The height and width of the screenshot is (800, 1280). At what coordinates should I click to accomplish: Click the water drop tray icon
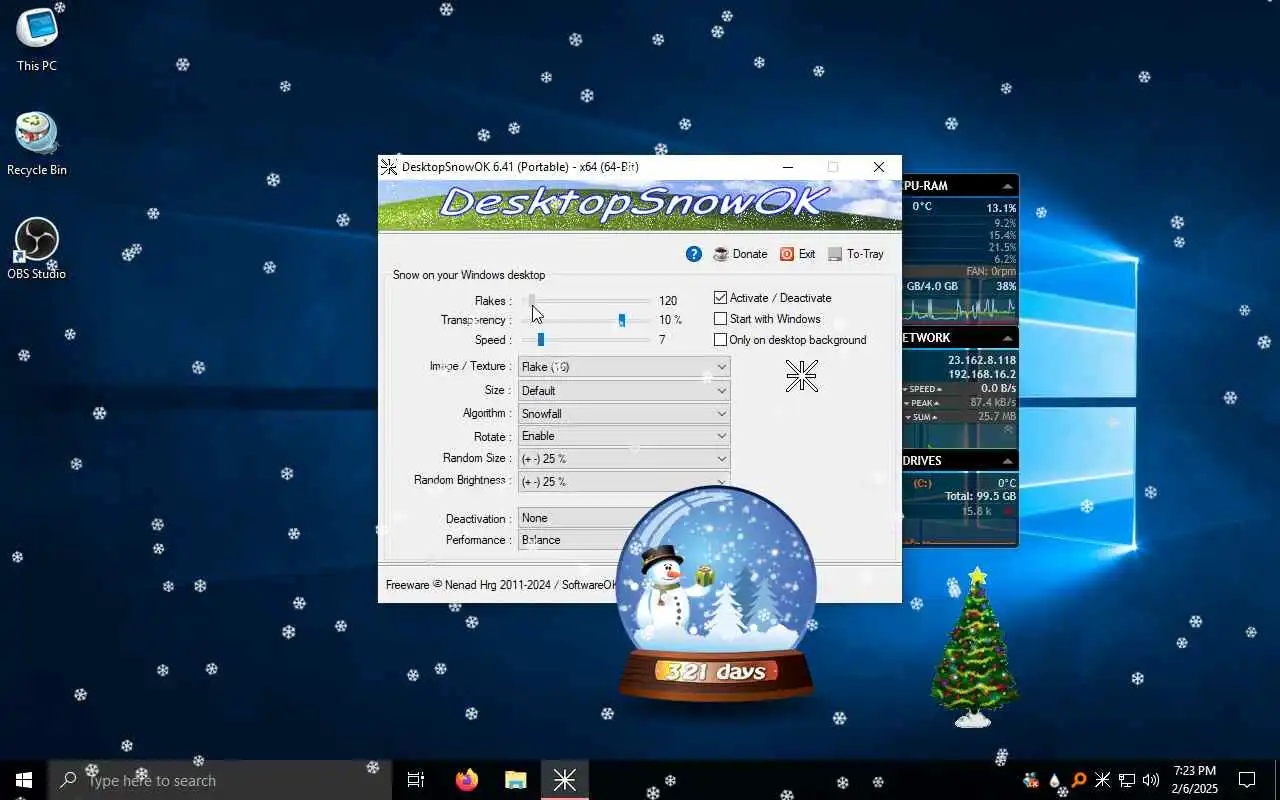pos(1054,780)
